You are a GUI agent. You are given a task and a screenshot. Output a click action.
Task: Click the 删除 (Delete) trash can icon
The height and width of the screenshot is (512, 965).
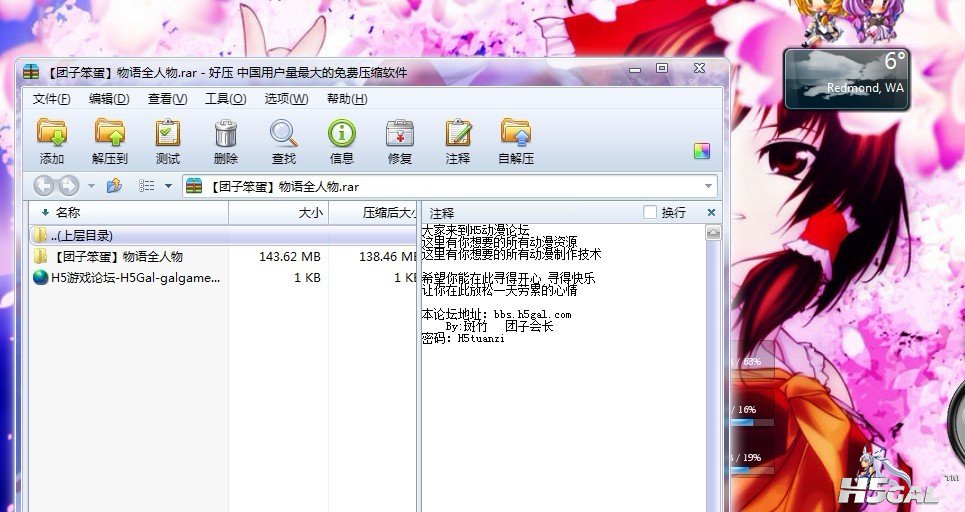click(225, 142)
